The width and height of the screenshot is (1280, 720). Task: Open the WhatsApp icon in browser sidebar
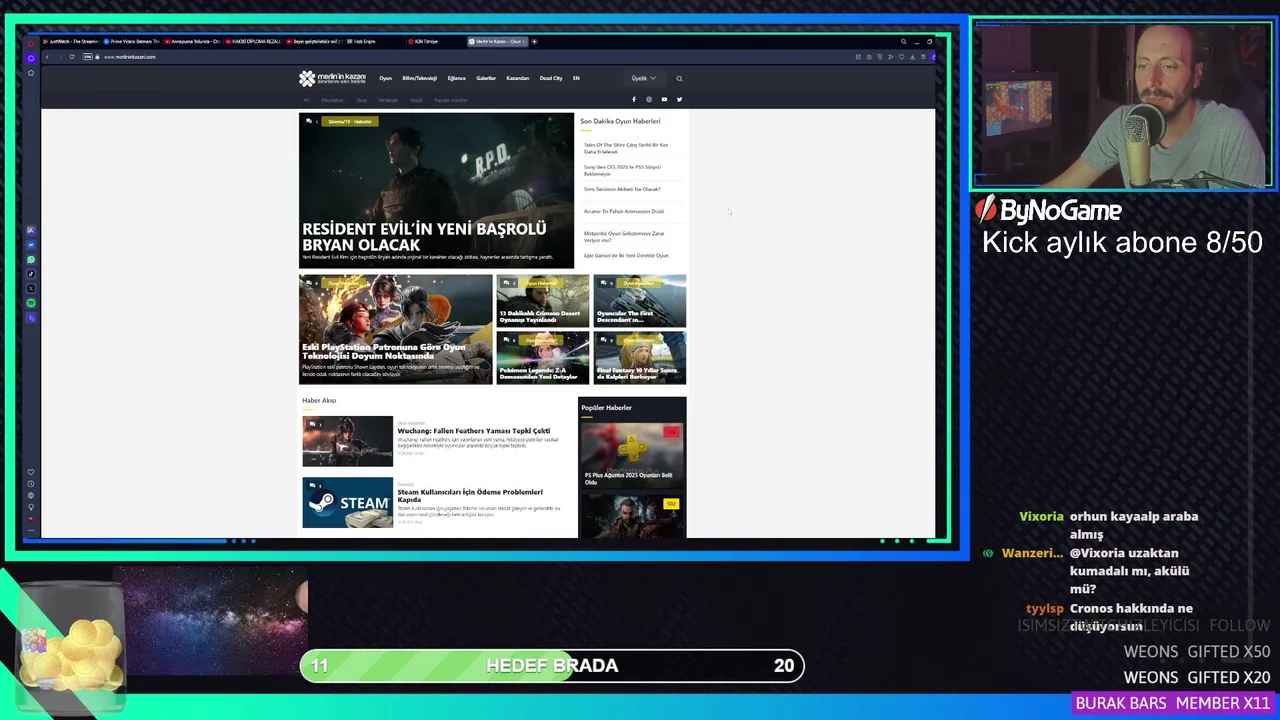[x=31, y=260]
